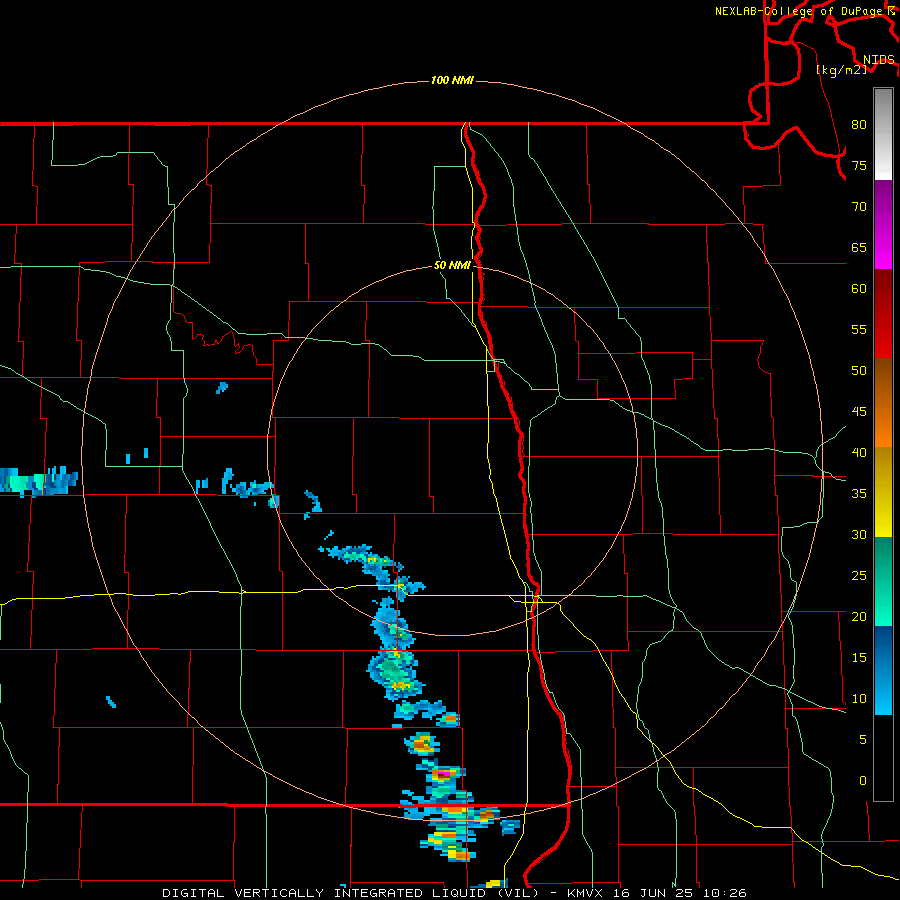This screenshot has width=900, height=900.
Task: Click the scale value 15
Action: click(x=859, y=657)
